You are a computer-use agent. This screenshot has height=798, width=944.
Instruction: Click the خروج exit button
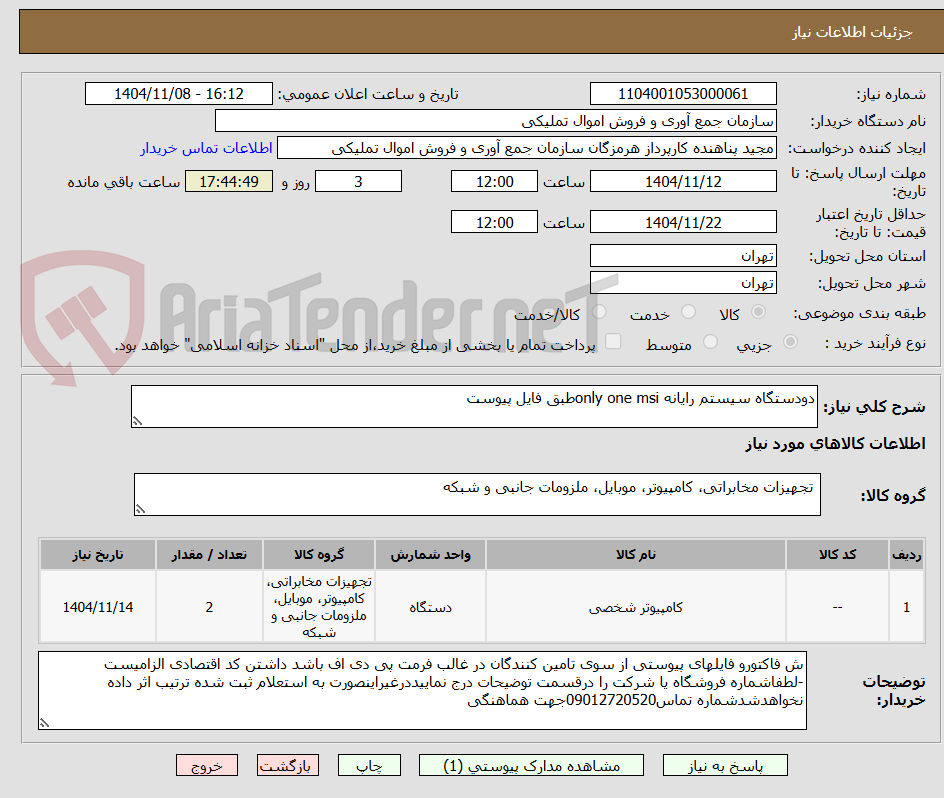coord(206,765)
